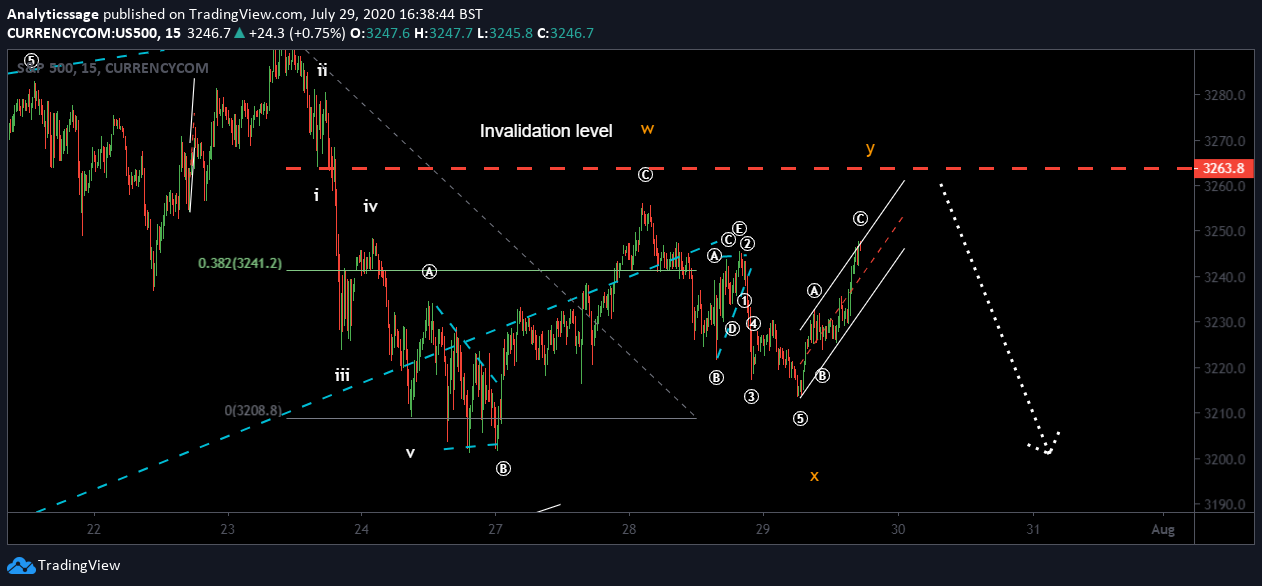Click the 'iii' wave label
The image size is (1262, 586).
(x=342, y=376)
